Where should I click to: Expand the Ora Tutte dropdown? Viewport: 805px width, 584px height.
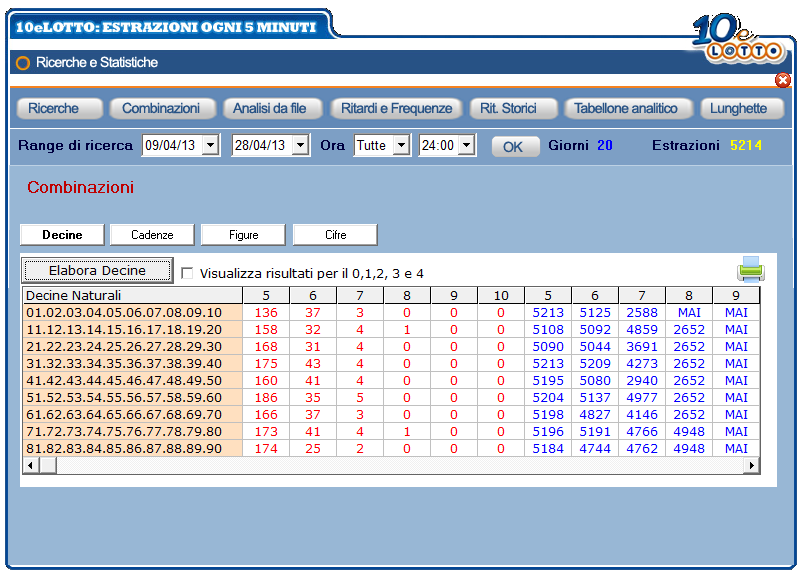pyautogui.click(x=401, y=145)
